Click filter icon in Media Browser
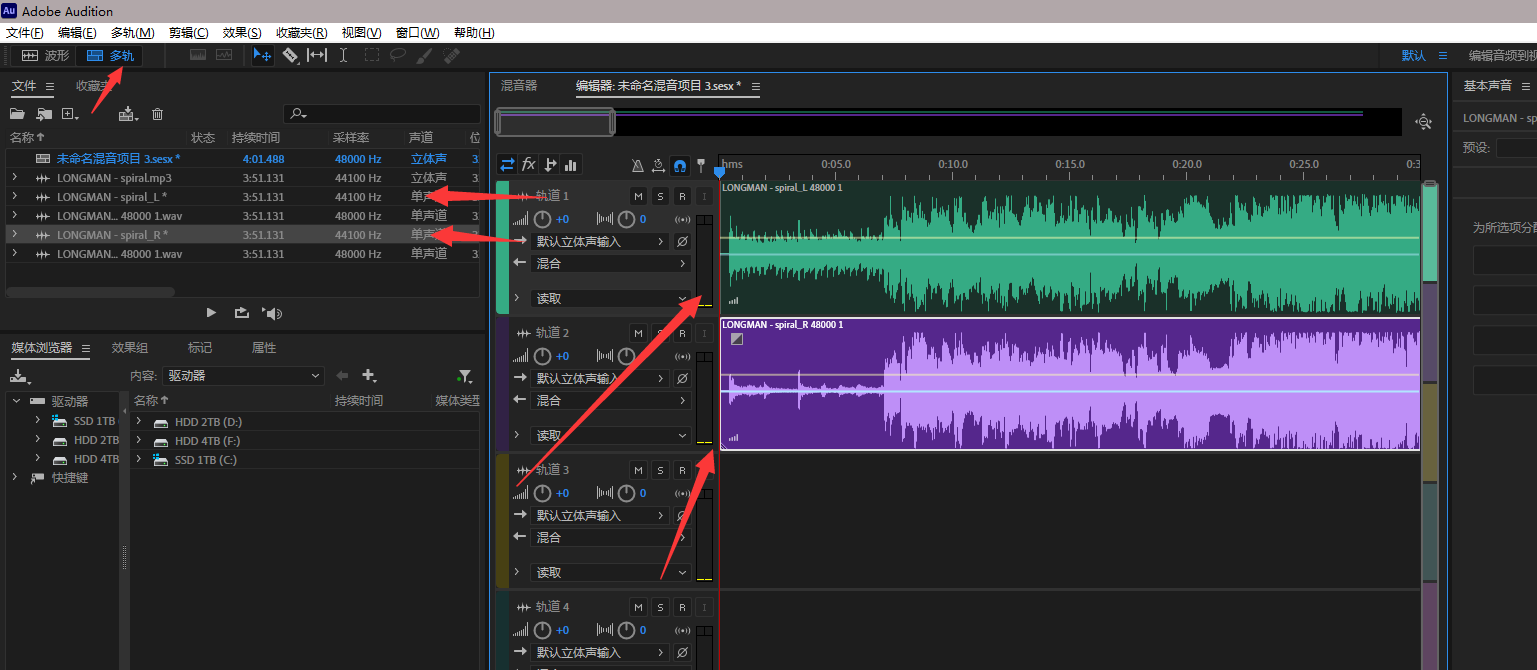Screen dimensions: 1537x670 (x=465, y=376)
